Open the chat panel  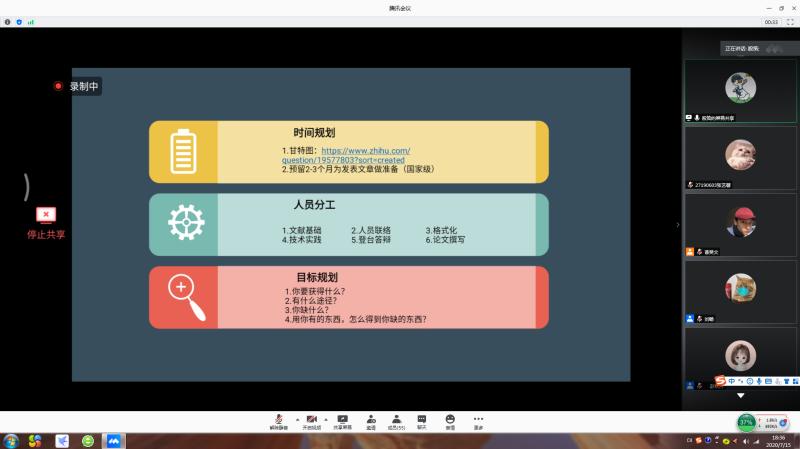(422, 419)
